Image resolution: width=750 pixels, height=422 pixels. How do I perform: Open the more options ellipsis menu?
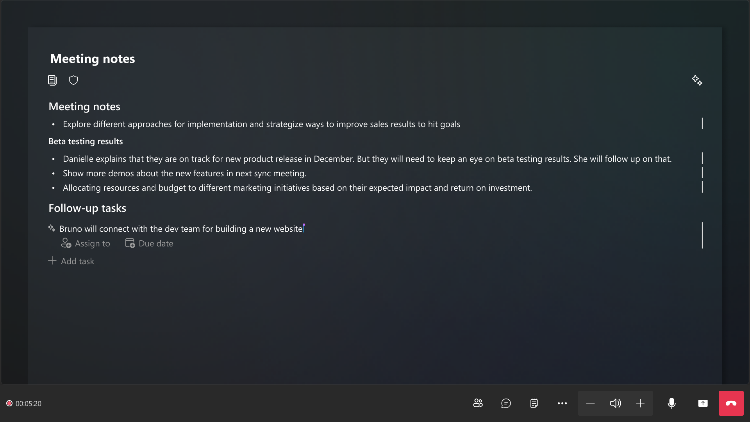562,403
